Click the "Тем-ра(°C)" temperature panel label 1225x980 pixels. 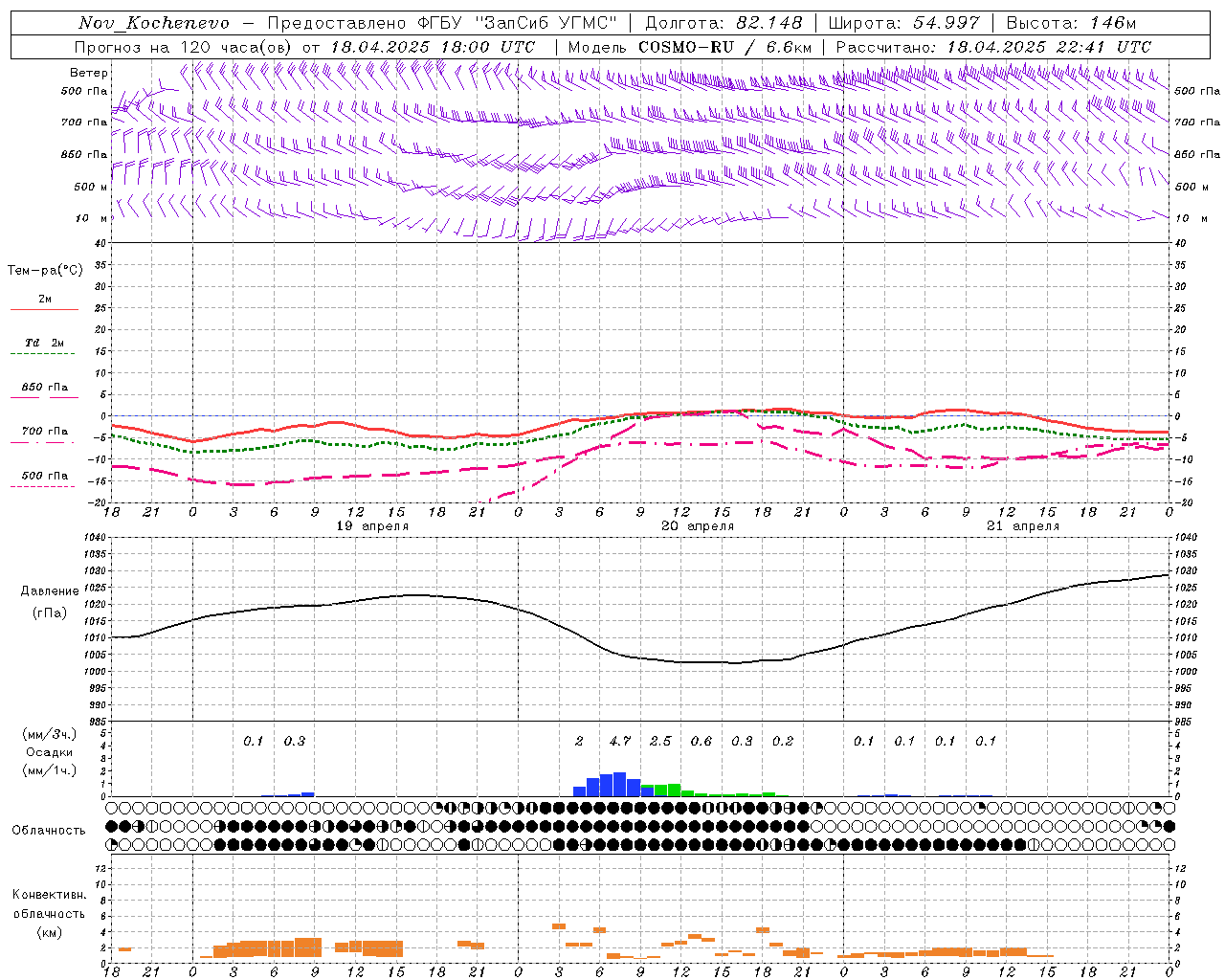pyautogui.click(x=45, y=271)
